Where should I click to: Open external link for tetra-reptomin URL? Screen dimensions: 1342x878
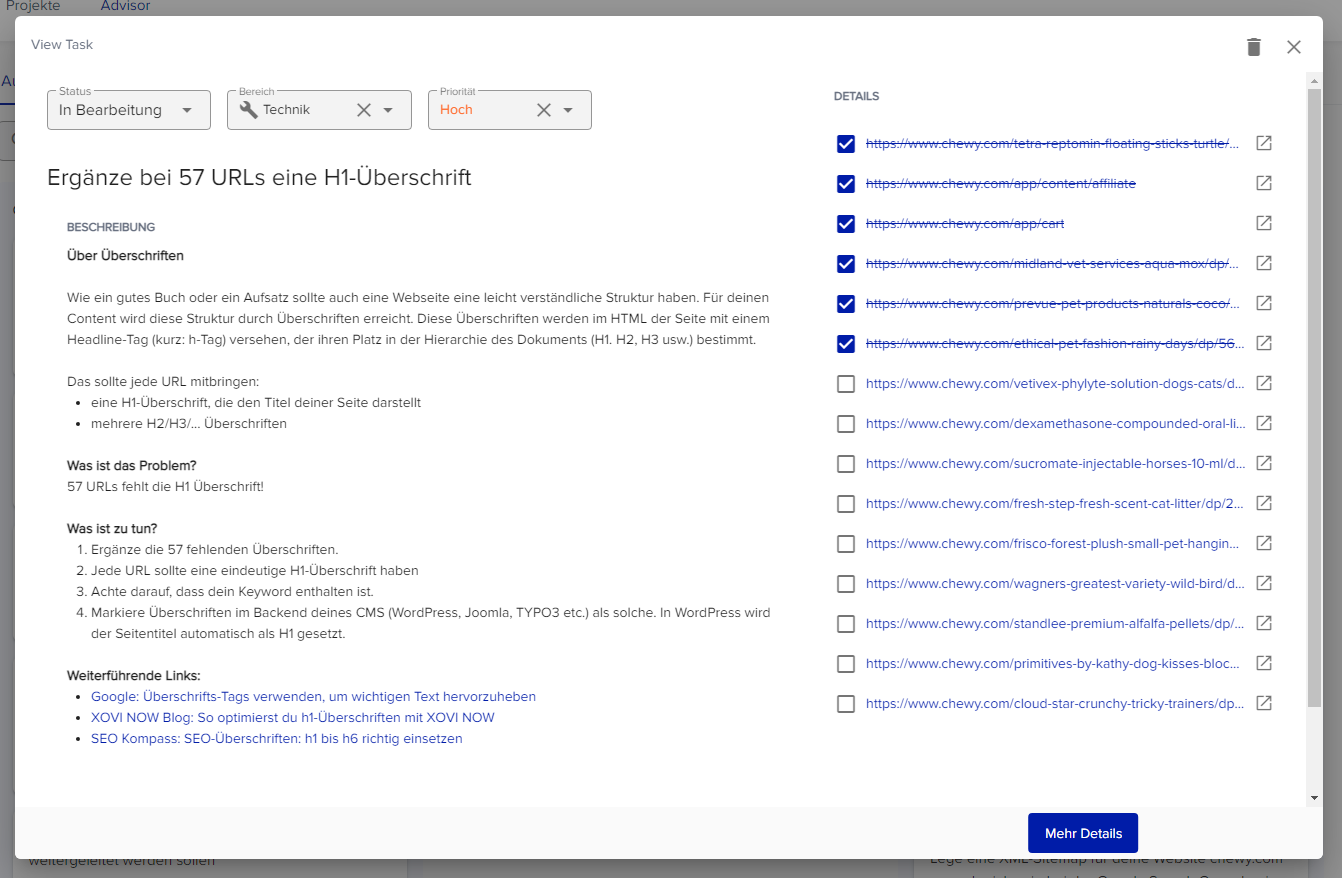pos(1264,143)
